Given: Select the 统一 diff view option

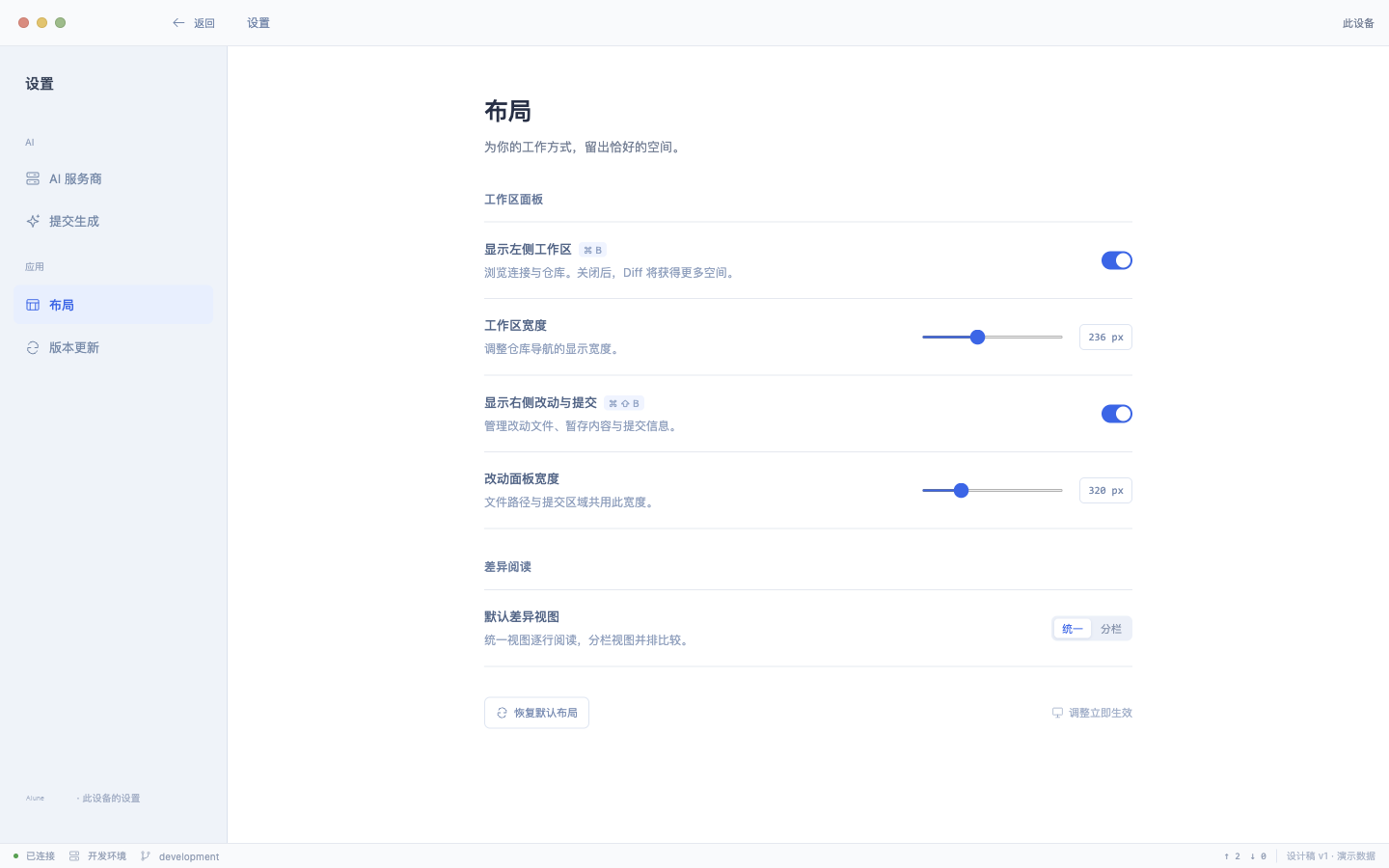Looking at the screenshot, I should pyautogui.click(x=1073, y=629).
